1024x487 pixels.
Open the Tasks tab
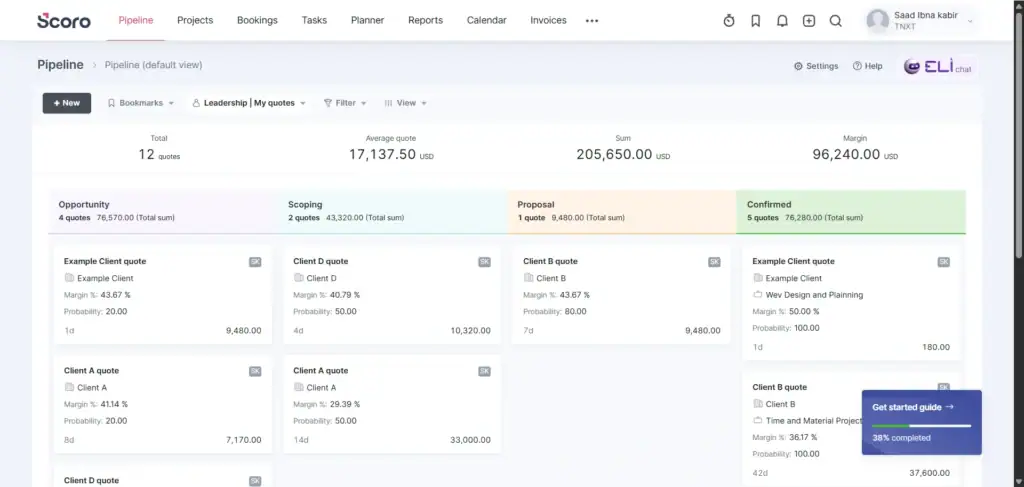pos(314,20)
